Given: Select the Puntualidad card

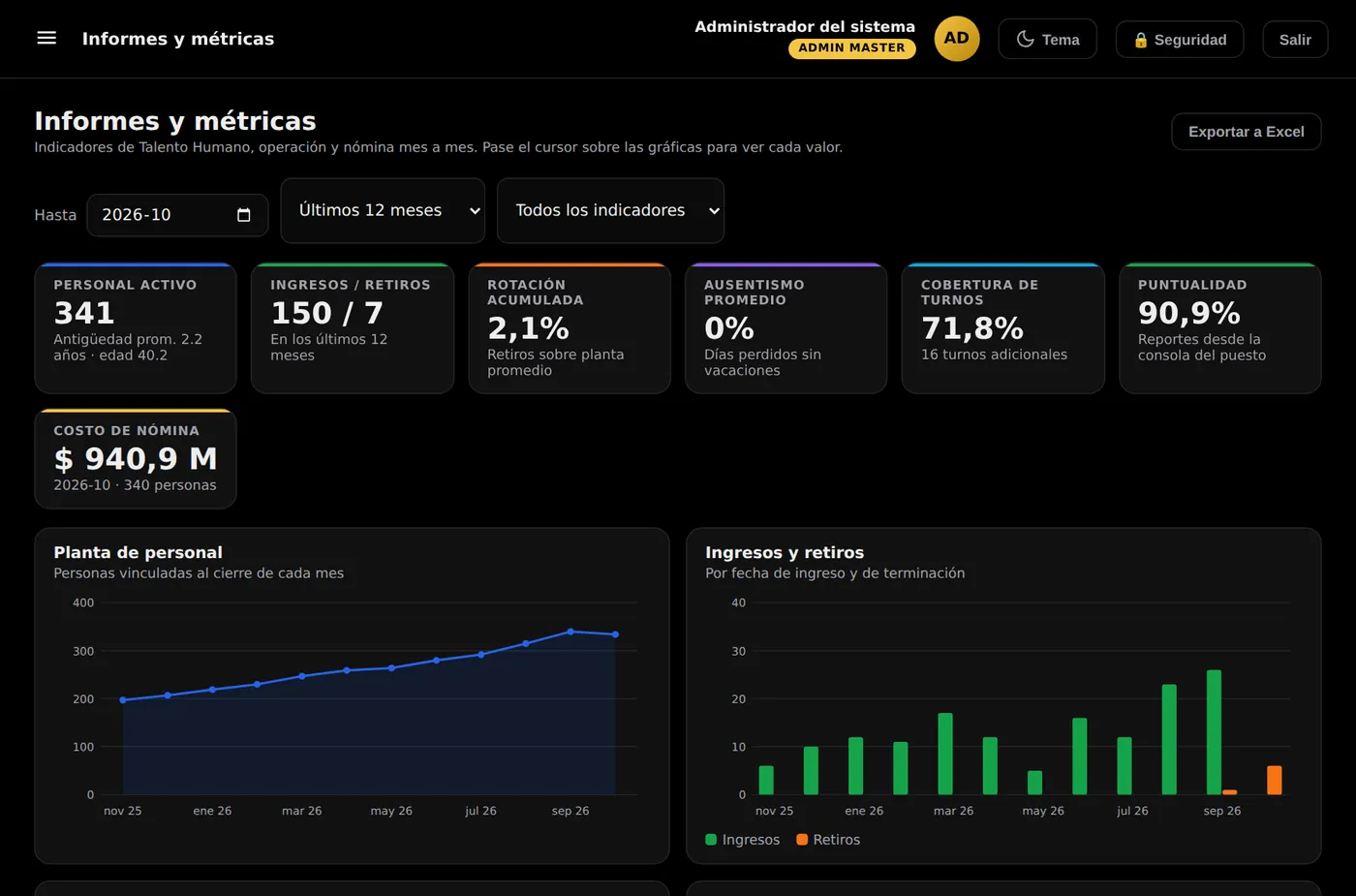Looking at the screenshot, I should [x=1220, y=328].
